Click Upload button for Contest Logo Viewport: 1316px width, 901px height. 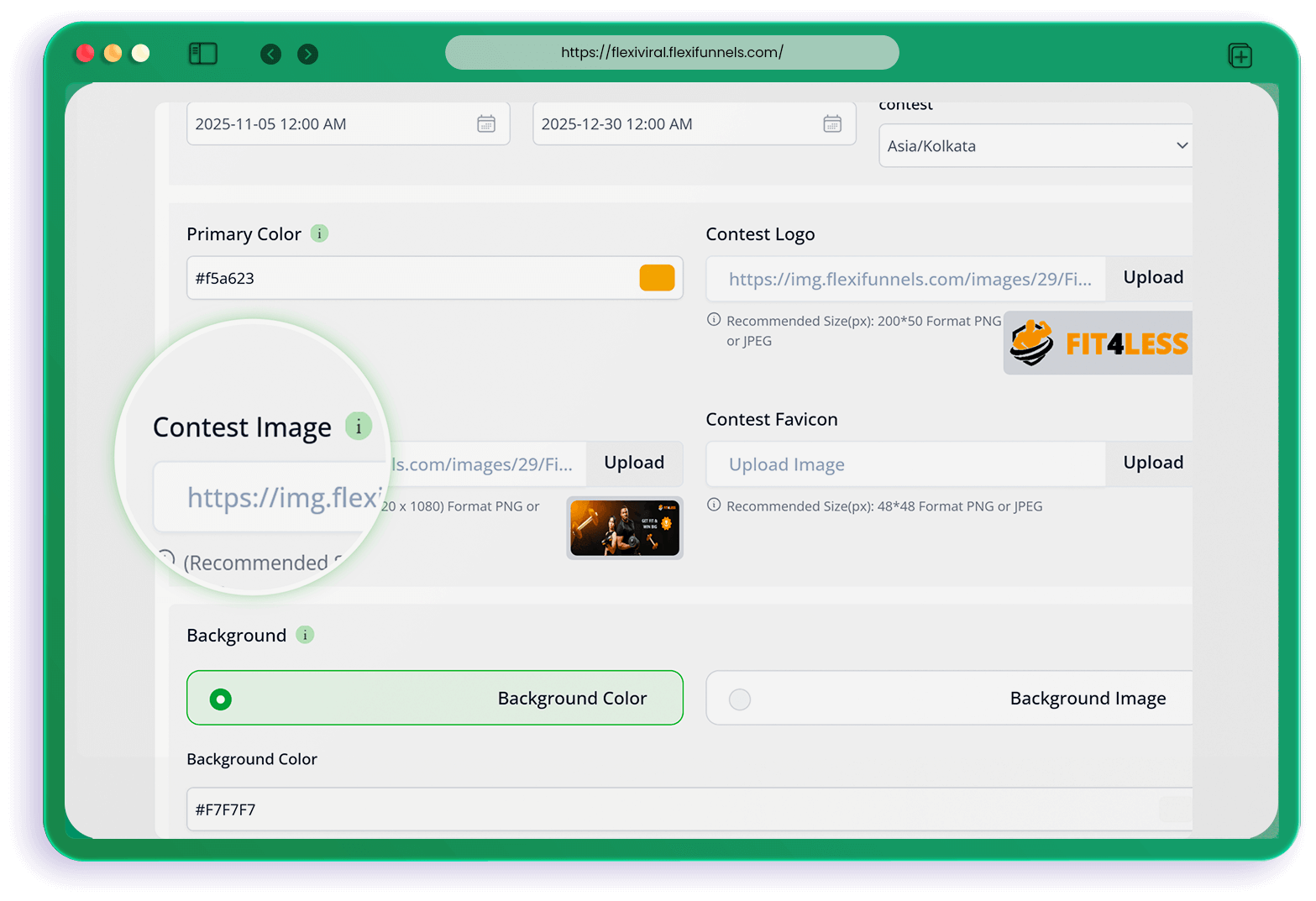click(1152, 278)
